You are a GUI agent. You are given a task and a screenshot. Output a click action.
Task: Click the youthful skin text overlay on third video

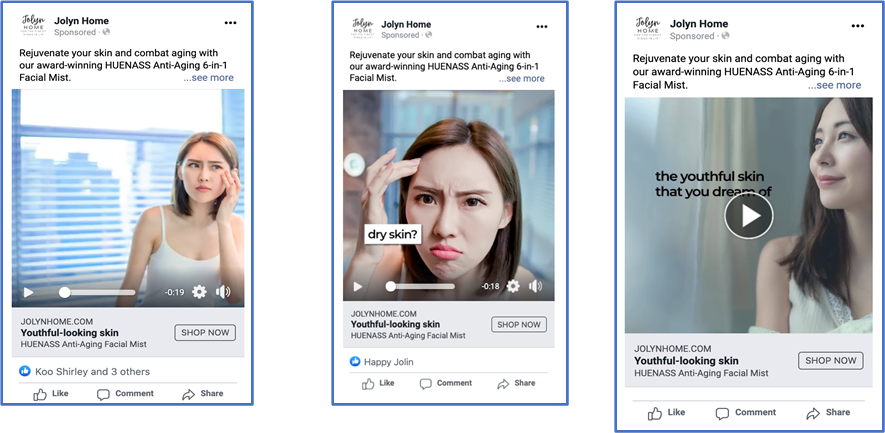tap(713, 184)
